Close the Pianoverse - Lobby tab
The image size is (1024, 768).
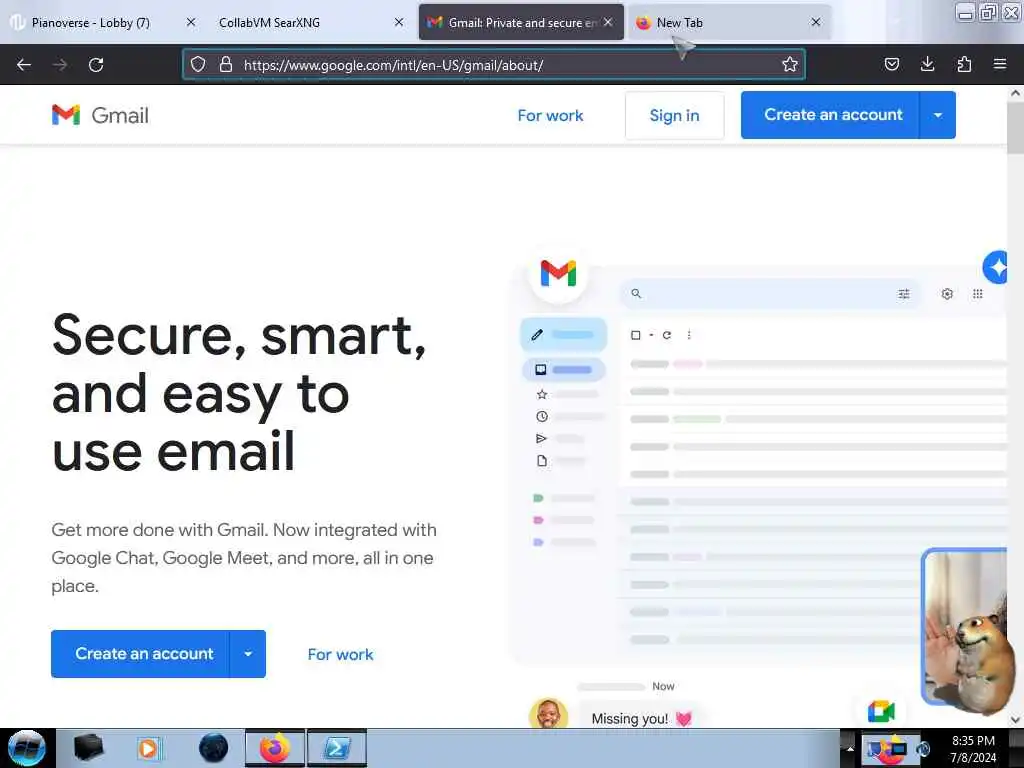[x=191, y=22]
